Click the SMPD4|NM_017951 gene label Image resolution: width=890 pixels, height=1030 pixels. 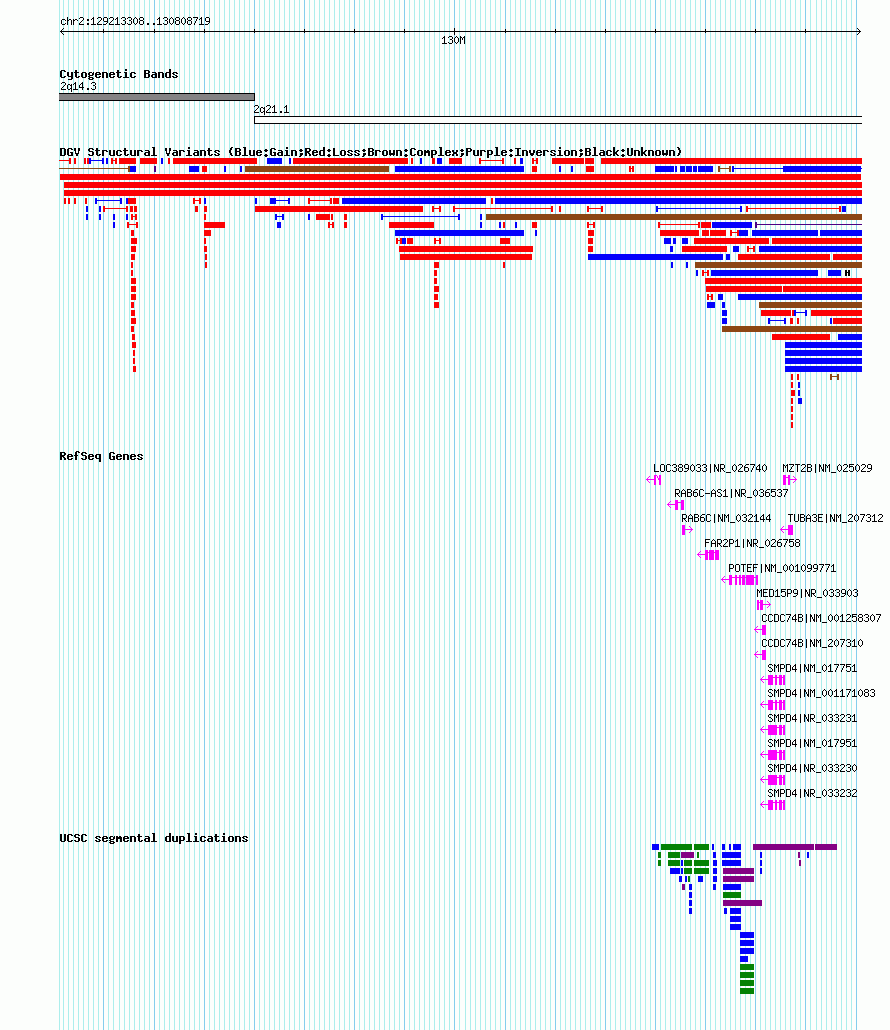click(x=812, y=743)
